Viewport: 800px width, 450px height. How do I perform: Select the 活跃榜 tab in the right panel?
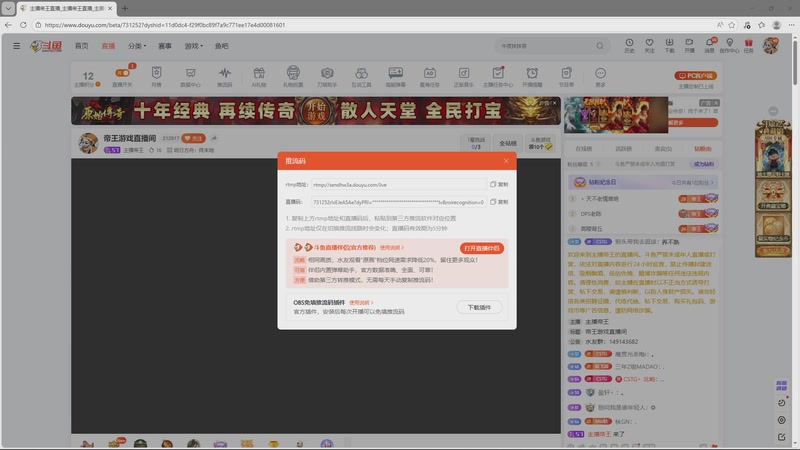(x=623, y=149)
